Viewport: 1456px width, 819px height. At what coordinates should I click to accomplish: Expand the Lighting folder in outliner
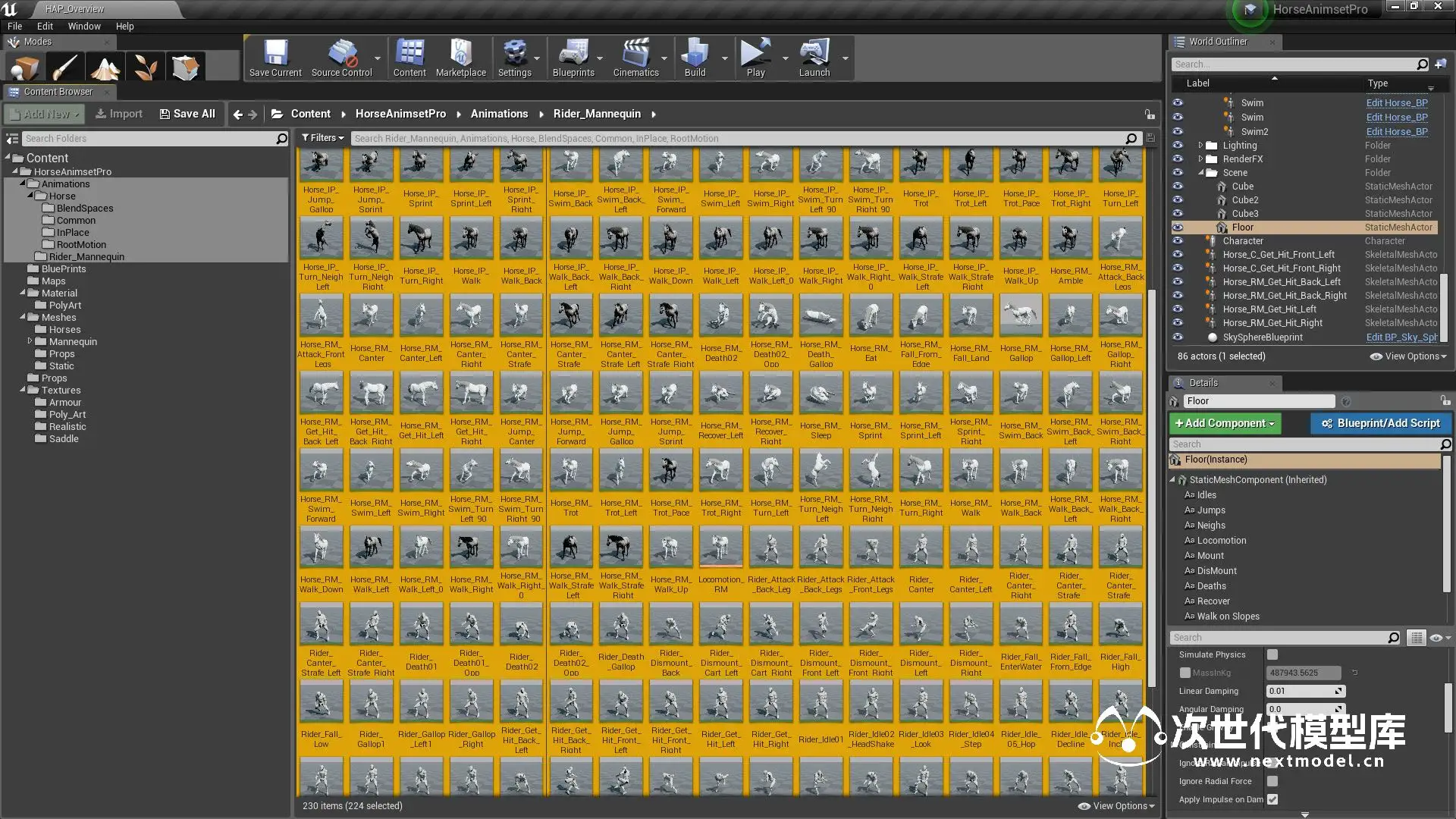pos(1200,146)
